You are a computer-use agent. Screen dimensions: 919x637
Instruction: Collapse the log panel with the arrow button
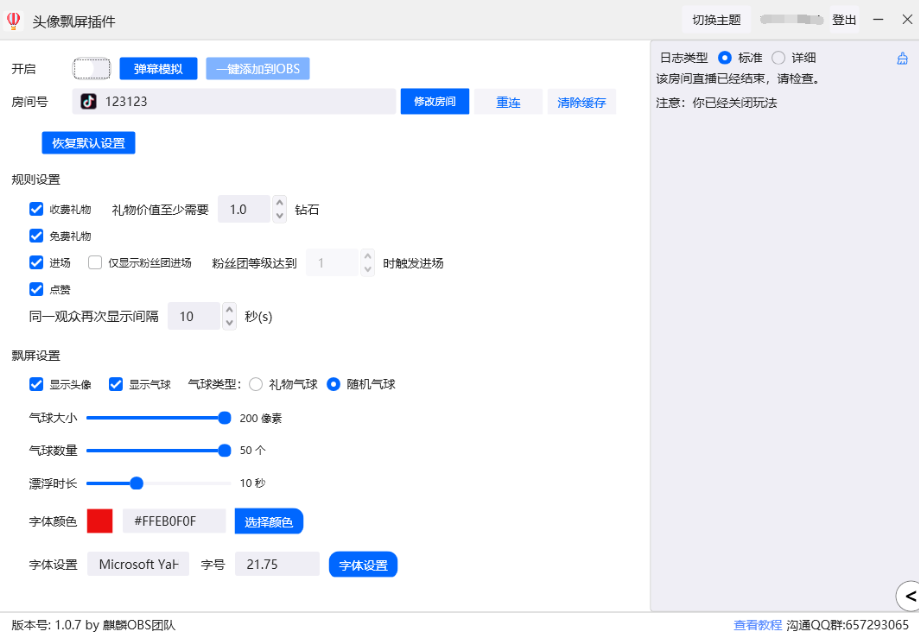pyautogui.click(x=908, y=596)
